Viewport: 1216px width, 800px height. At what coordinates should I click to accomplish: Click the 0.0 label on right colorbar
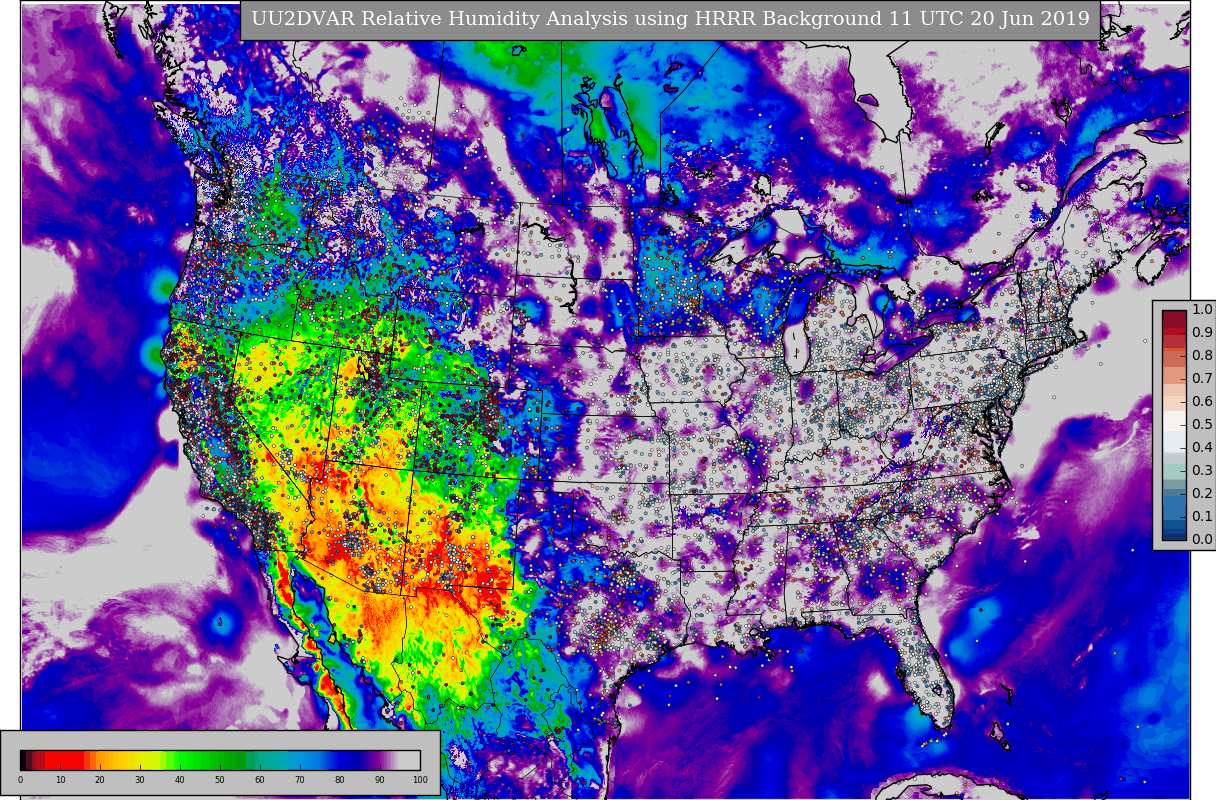point(1202,539)
